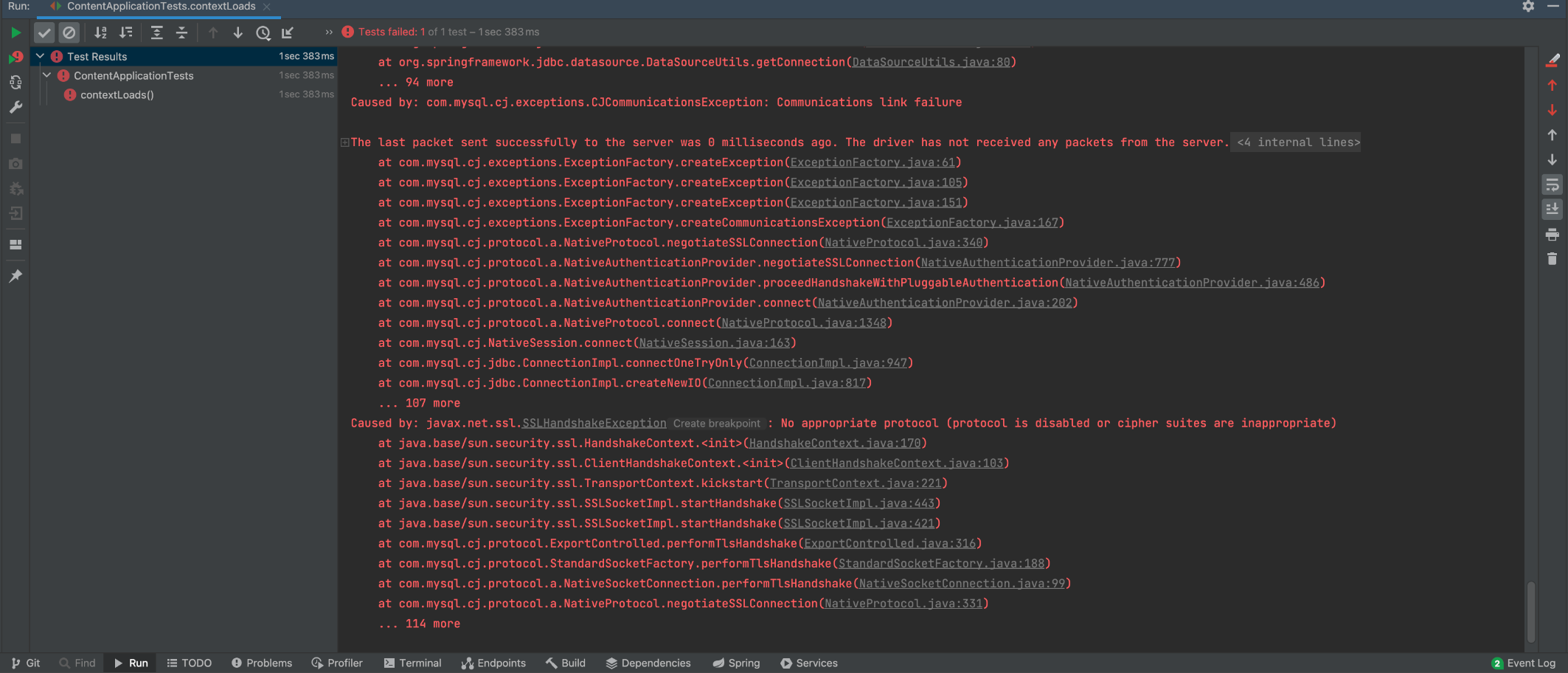Sort test results alphabetically

(x=100, y=32)
